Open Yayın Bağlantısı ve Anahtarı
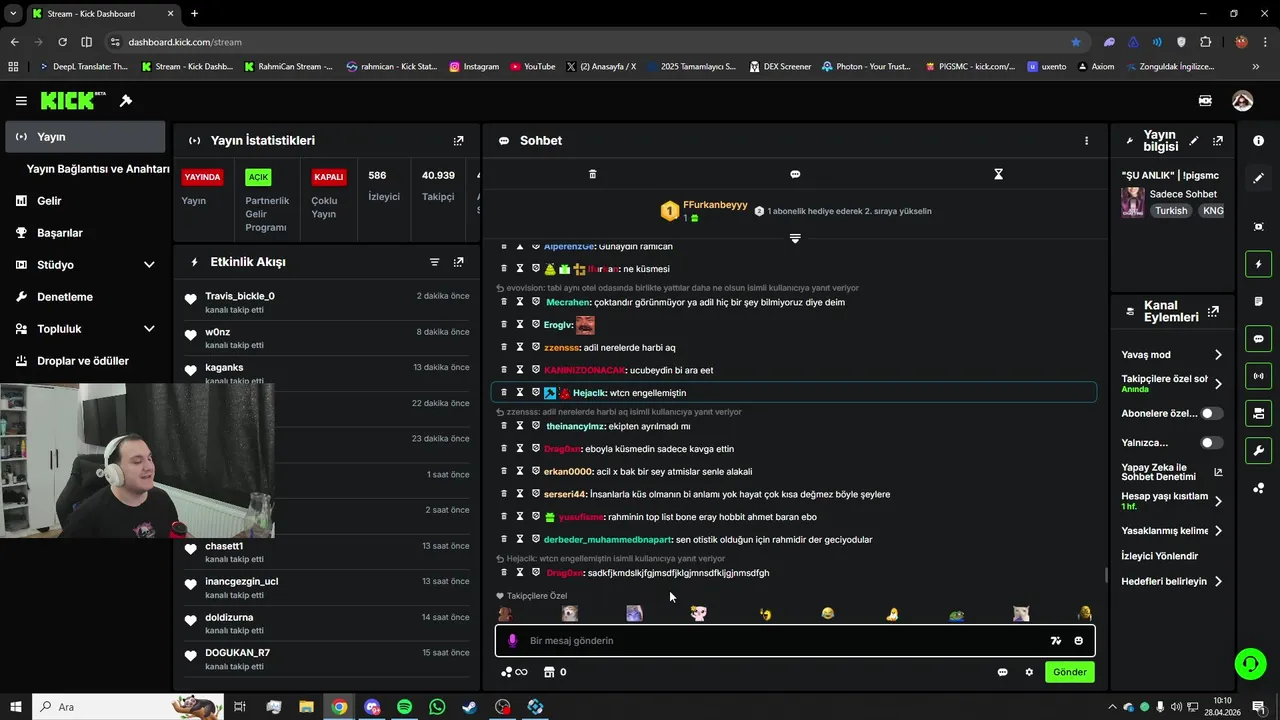 tap(98, 169)
